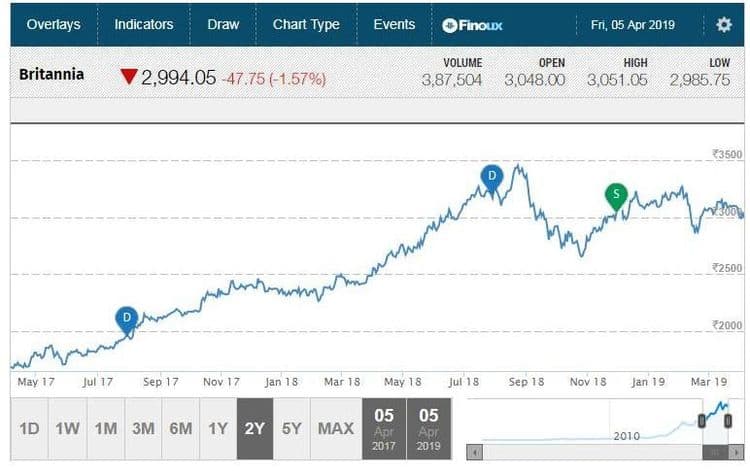Open the Chart Type menu

point(306,25)
